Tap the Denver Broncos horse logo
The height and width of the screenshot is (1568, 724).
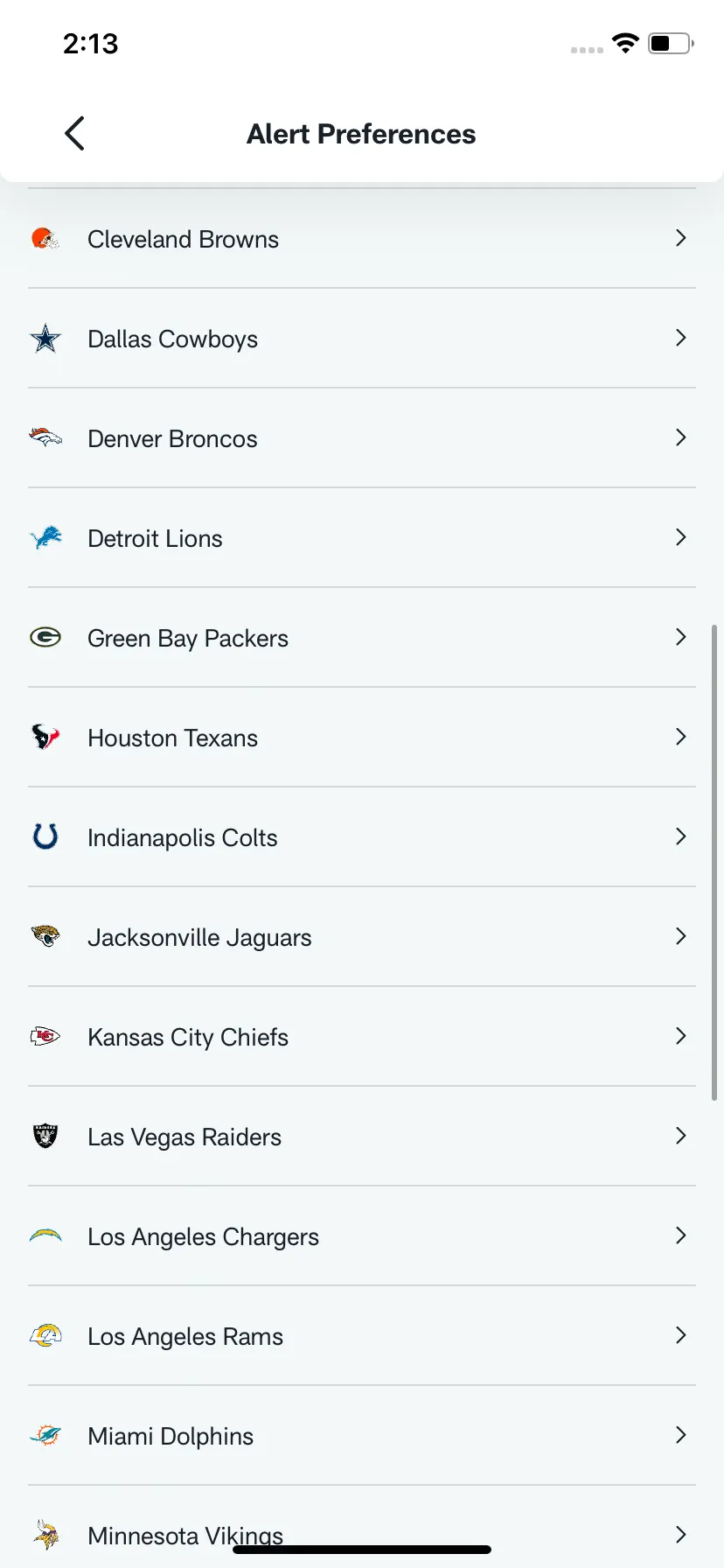tap(45, 437)
